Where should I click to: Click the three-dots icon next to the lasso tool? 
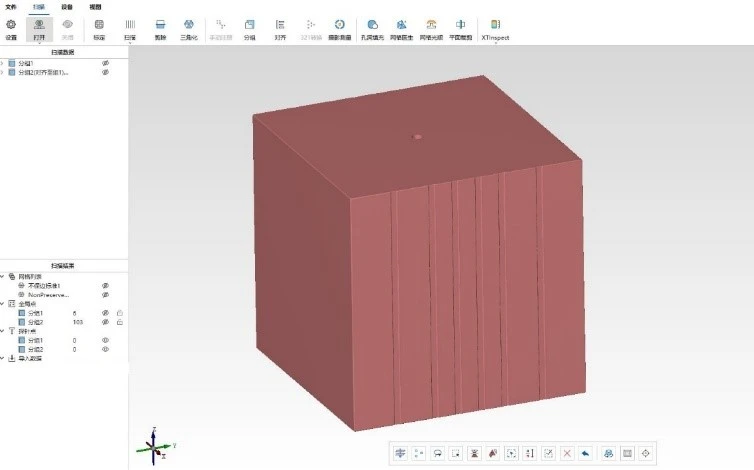coord(419,453)
